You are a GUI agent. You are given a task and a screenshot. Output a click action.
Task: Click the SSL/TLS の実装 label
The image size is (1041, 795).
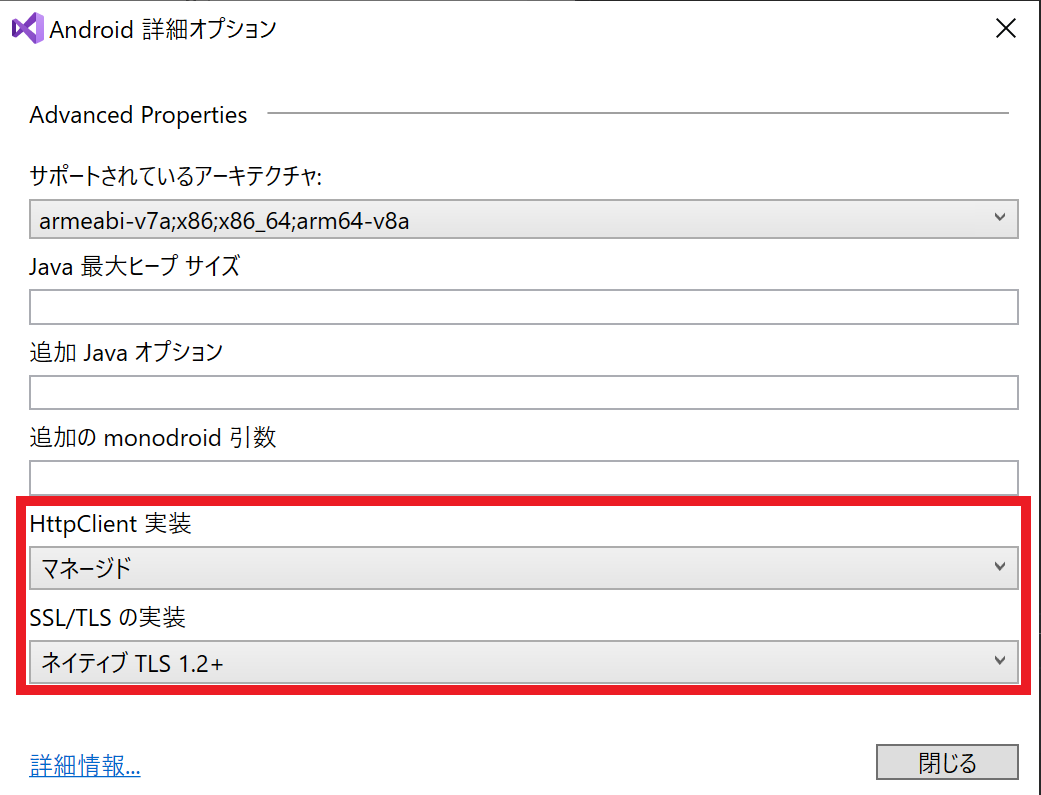[108, 617]
